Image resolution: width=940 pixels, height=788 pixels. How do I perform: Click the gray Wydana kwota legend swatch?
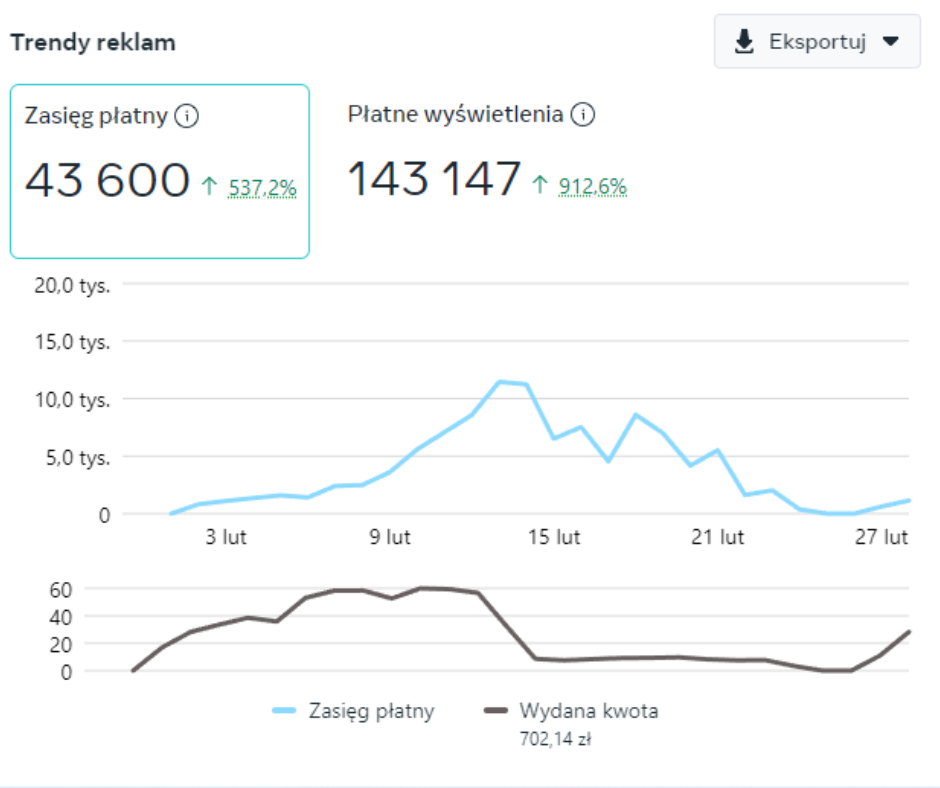[x=496, y=711]
